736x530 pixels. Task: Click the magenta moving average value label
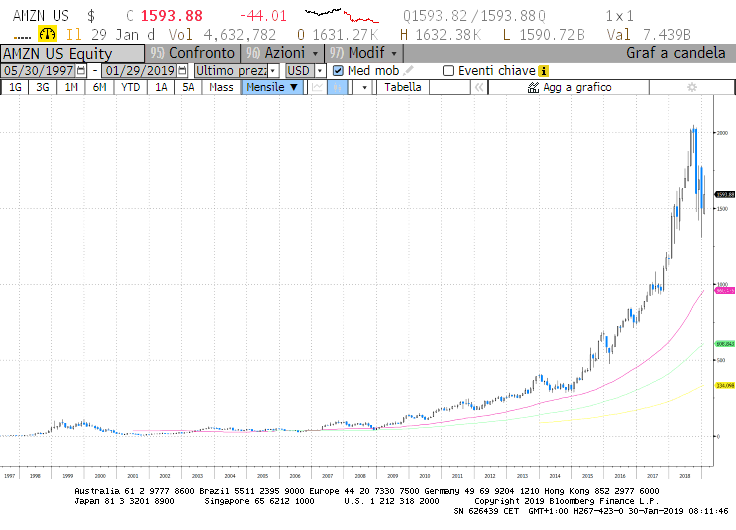coord(725,291)
